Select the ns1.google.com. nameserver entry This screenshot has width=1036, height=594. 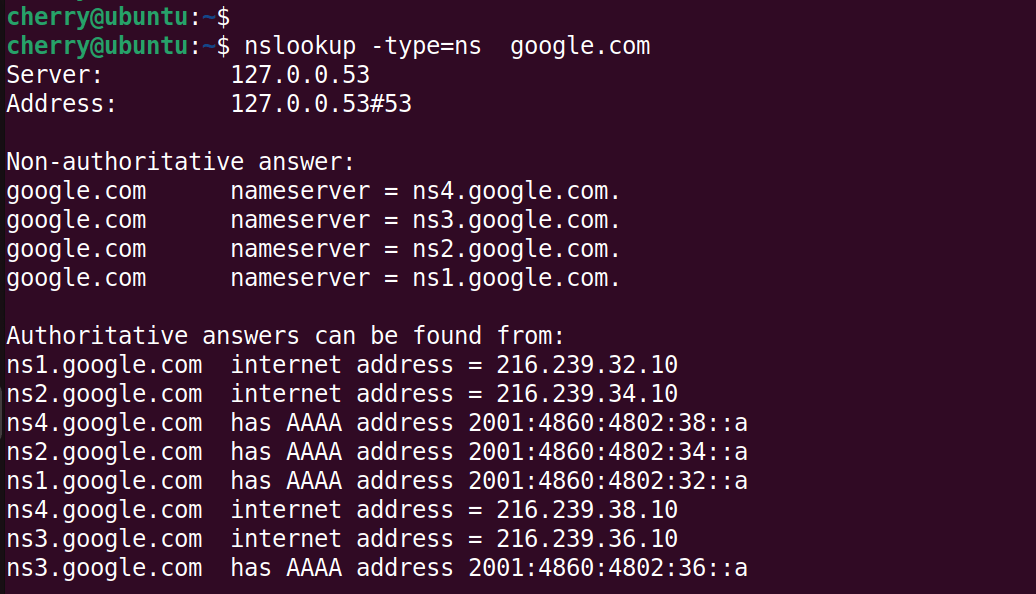517,278
